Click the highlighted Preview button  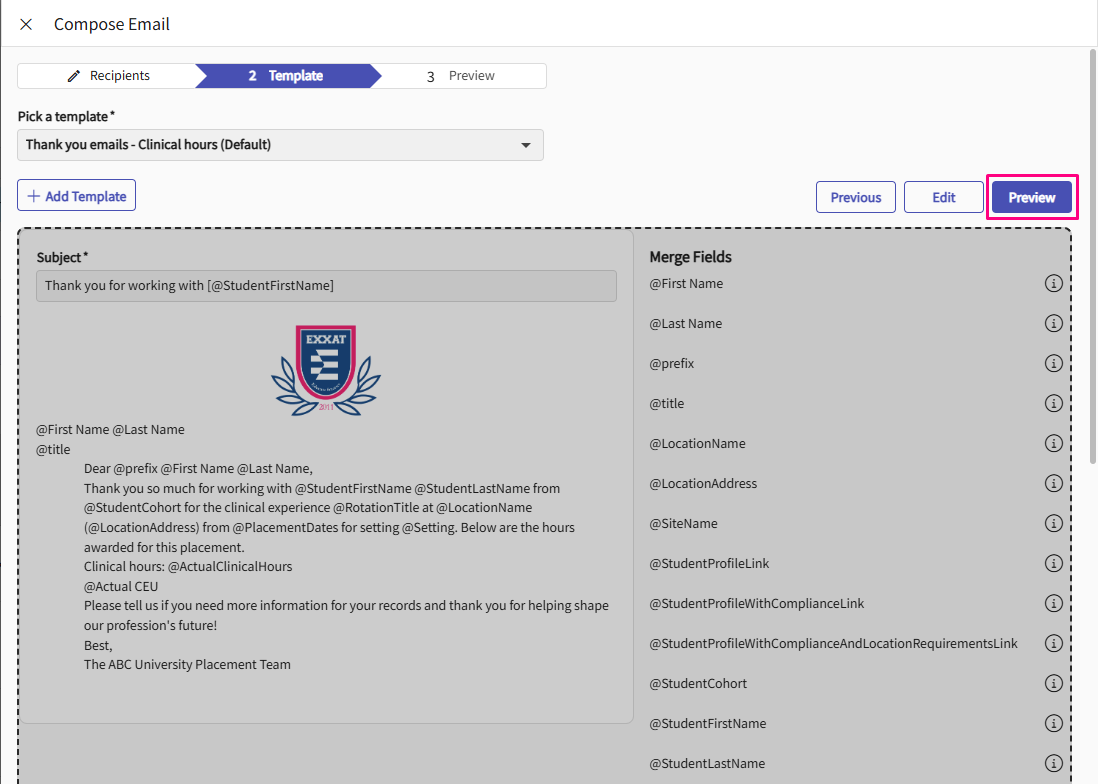point(1031,197)
